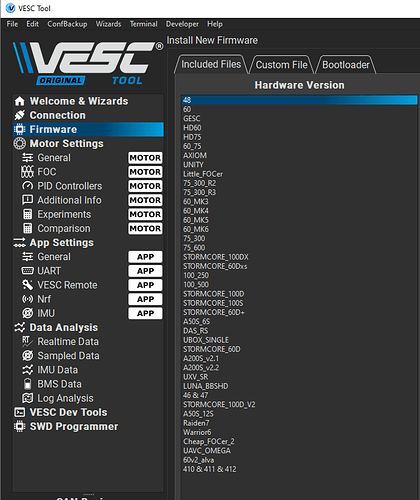
Task: Click the MOTOR badge beside Comparison
Action: point(145,228)
